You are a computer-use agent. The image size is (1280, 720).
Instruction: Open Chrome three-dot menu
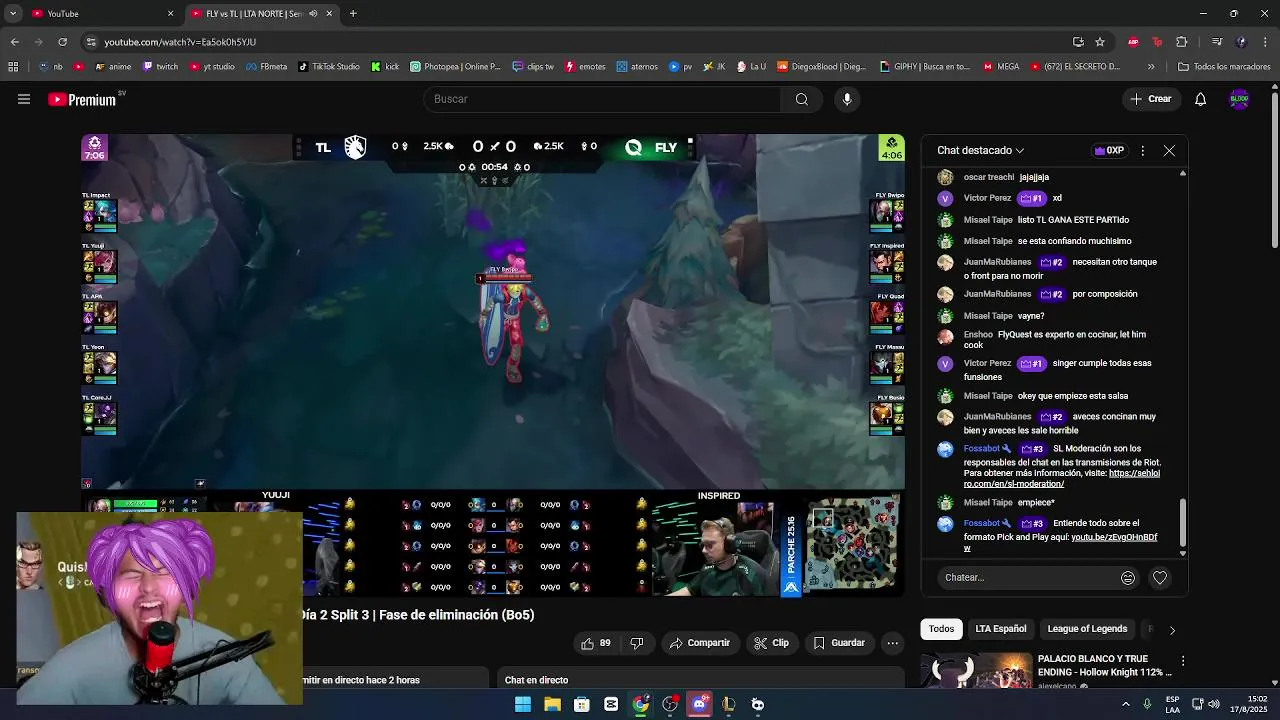(x=1265, y=42)
